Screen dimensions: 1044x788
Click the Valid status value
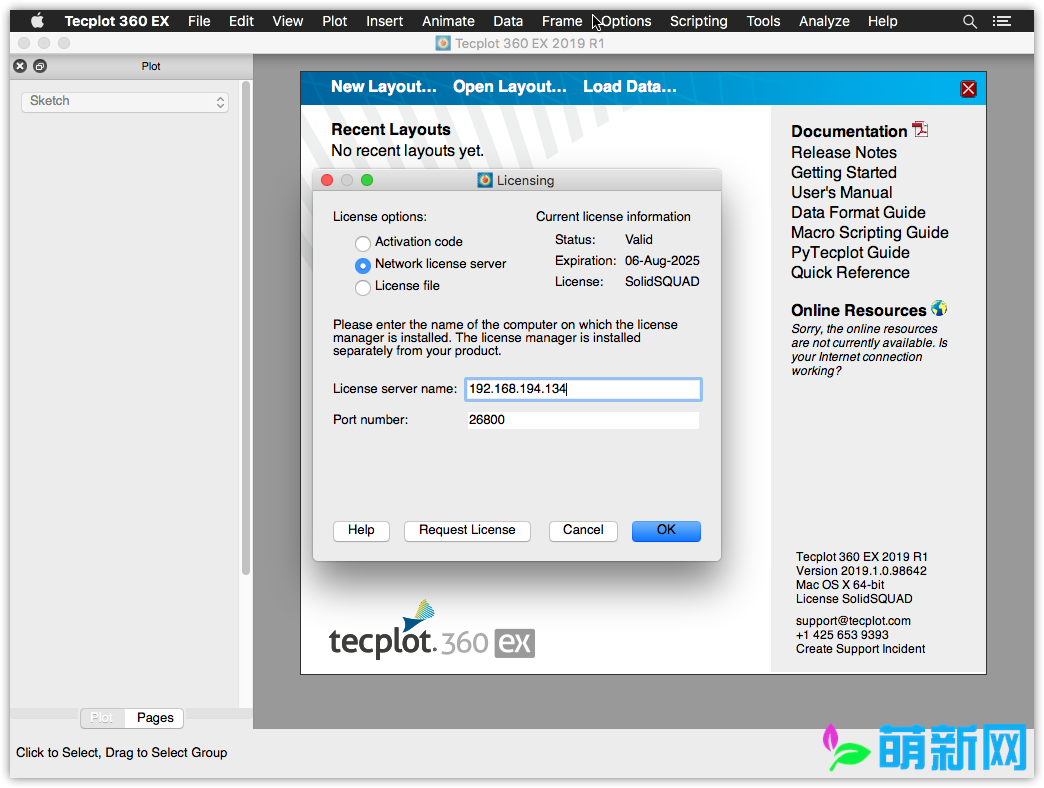[639, 240]
